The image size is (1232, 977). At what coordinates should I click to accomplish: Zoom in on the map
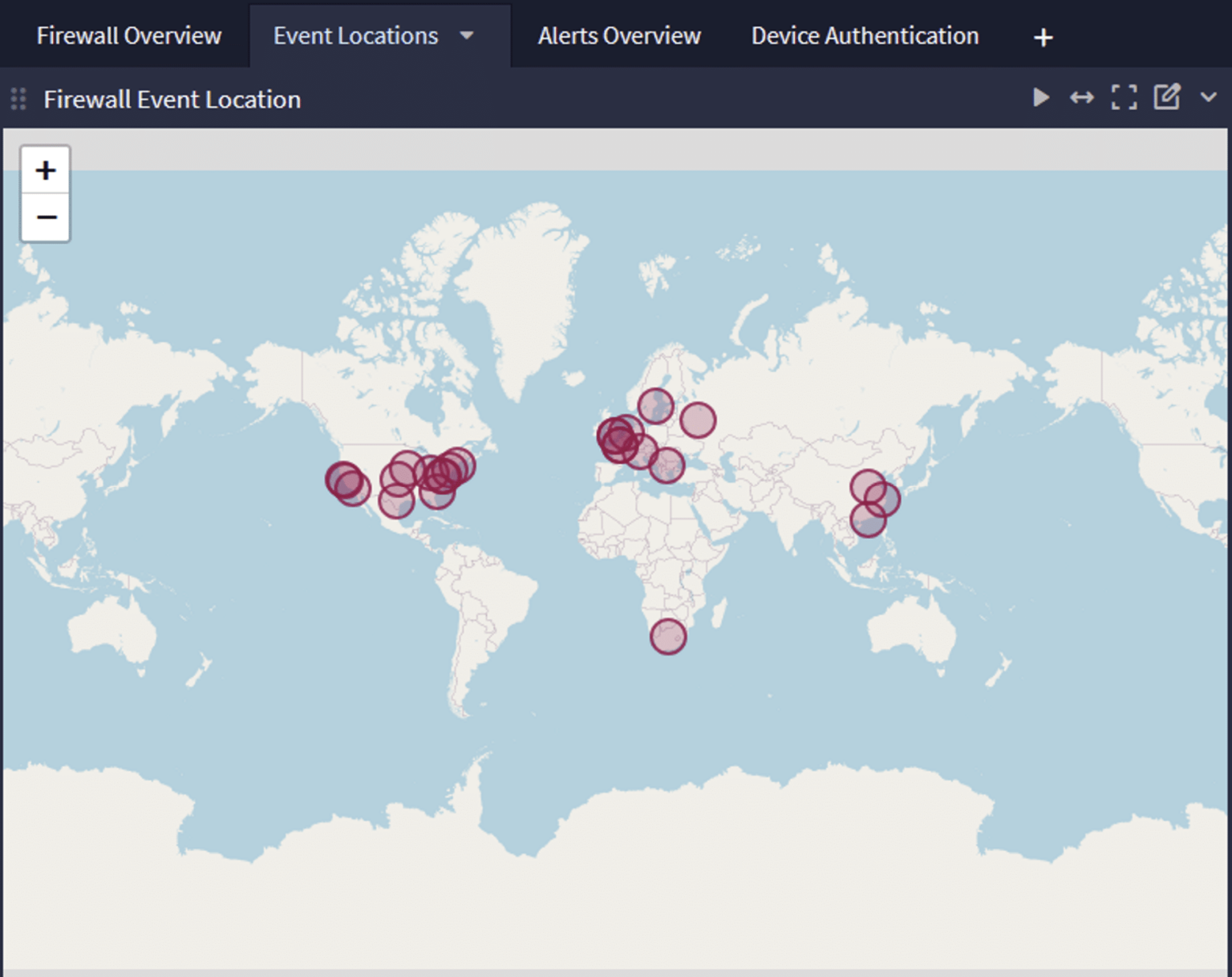point(46,169)
